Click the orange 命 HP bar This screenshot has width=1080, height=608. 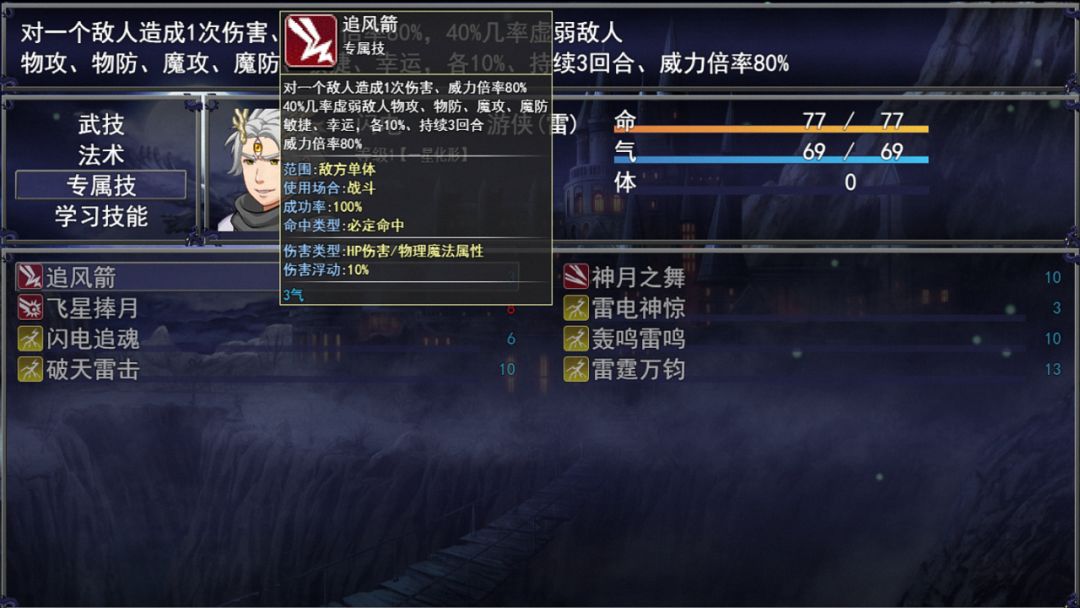point(771,129)
